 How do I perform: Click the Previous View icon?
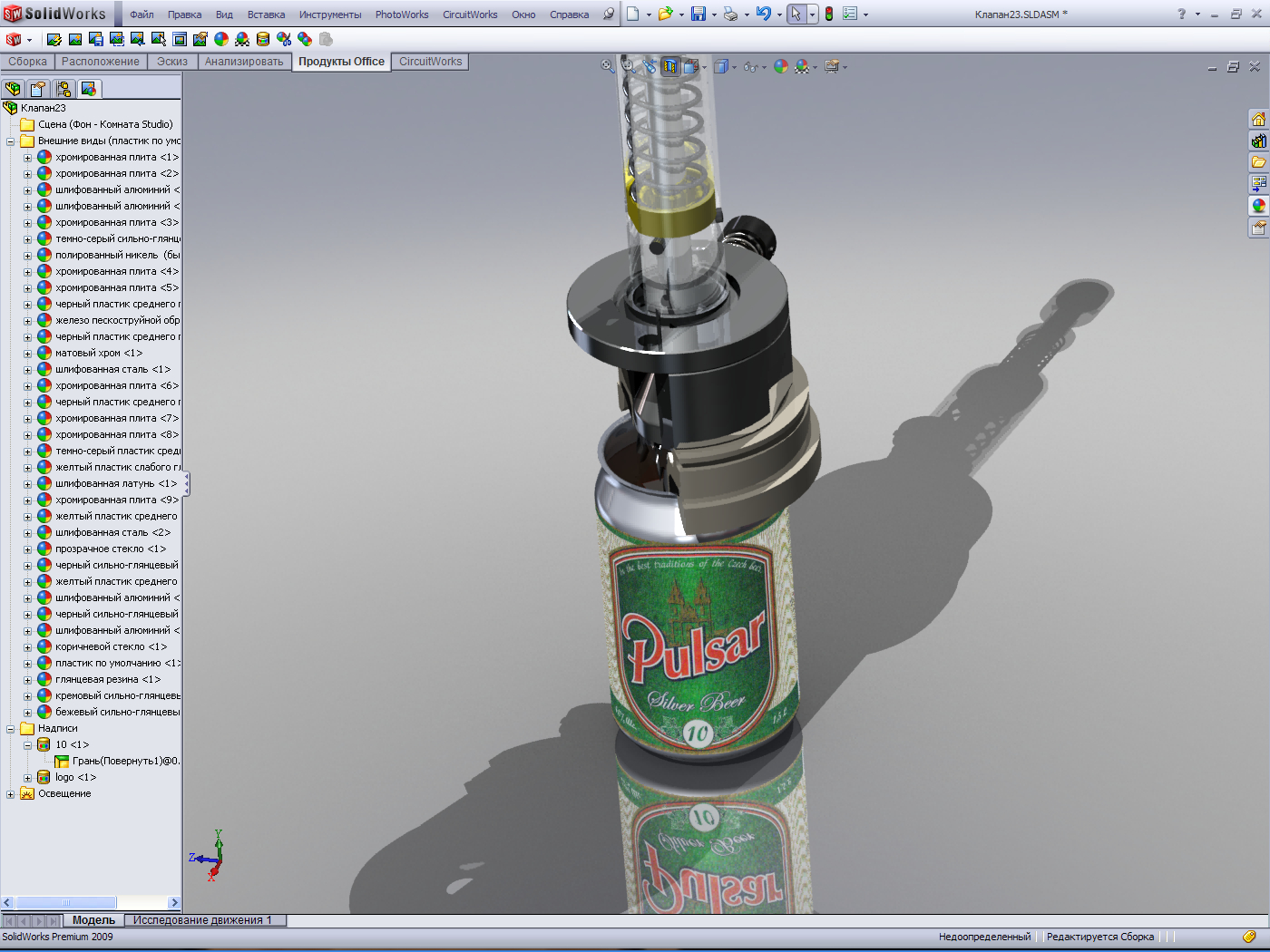pyautogui.click(x=649, y=66)
